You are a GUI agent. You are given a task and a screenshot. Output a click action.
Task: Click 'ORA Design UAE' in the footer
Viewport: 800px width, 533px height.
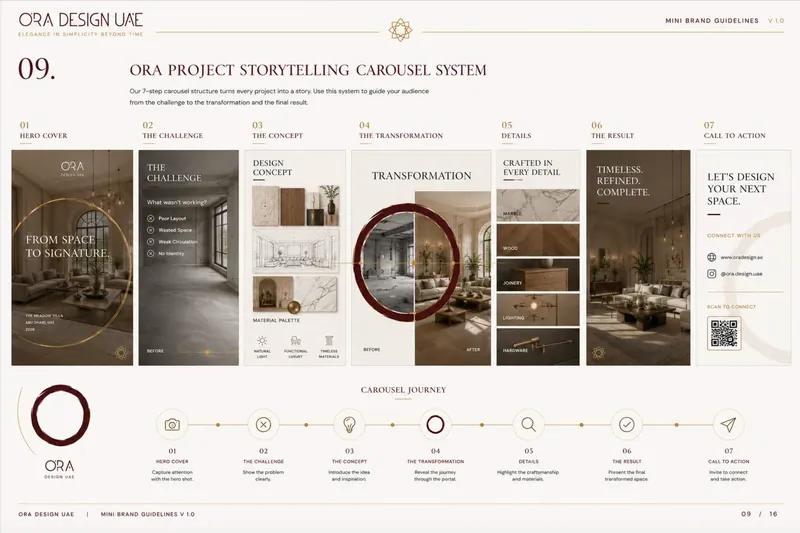click(x=46, y=514)
